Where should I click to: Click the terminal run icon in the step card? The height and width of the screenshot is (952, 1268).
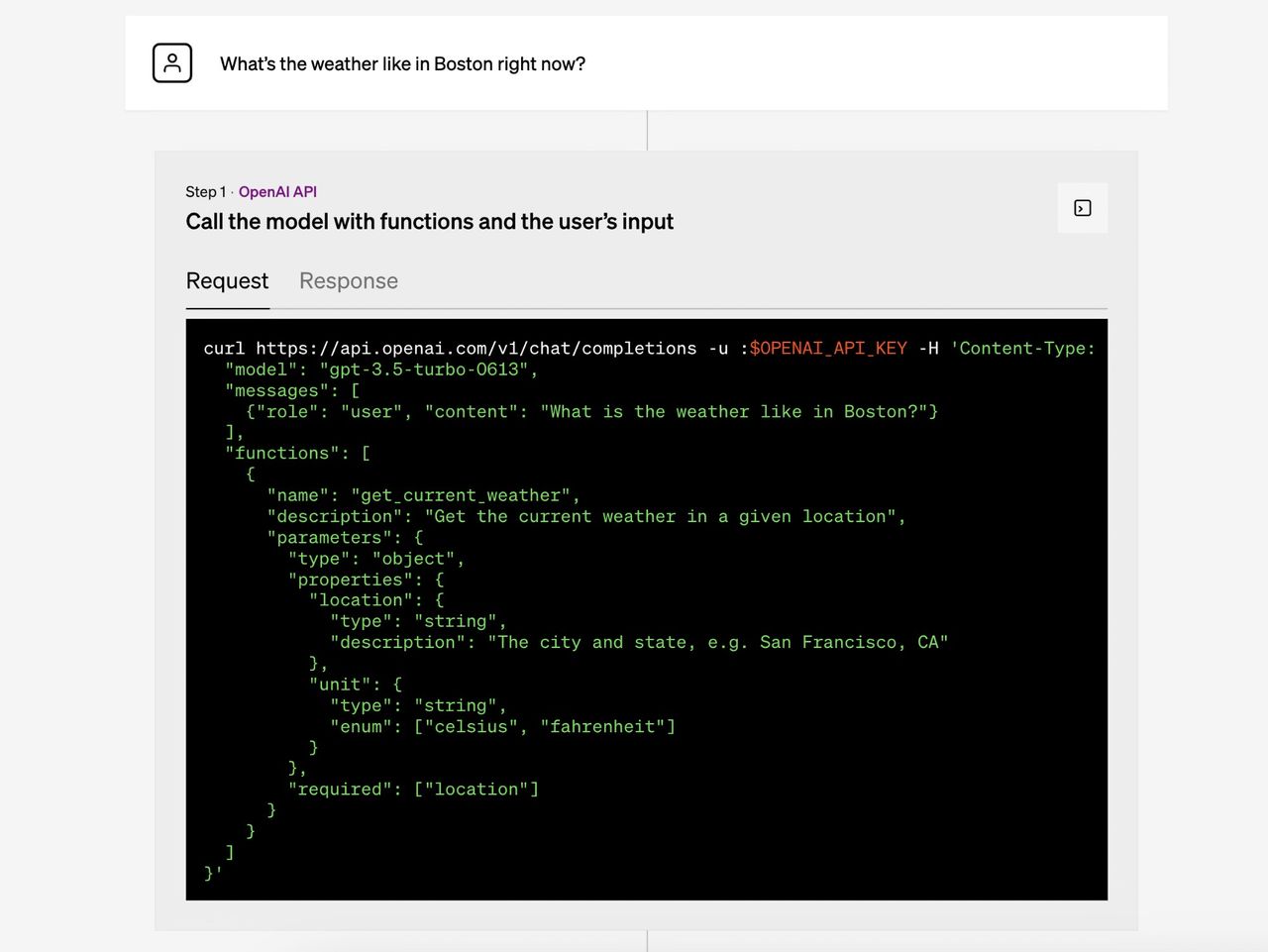point(1082,208)
